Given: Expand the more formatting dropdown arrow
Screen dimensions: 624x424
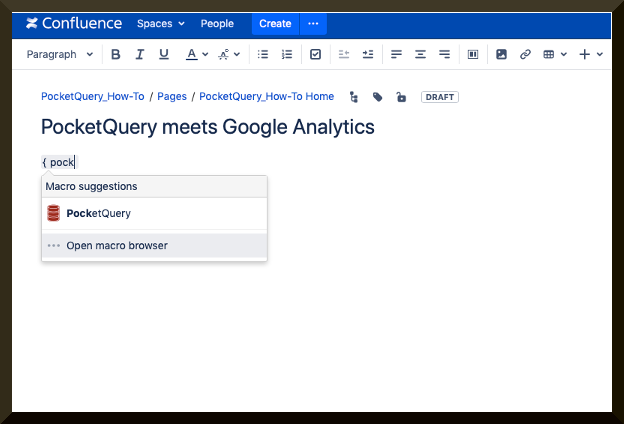Looking at the screenshot, I should click(237, 54).
